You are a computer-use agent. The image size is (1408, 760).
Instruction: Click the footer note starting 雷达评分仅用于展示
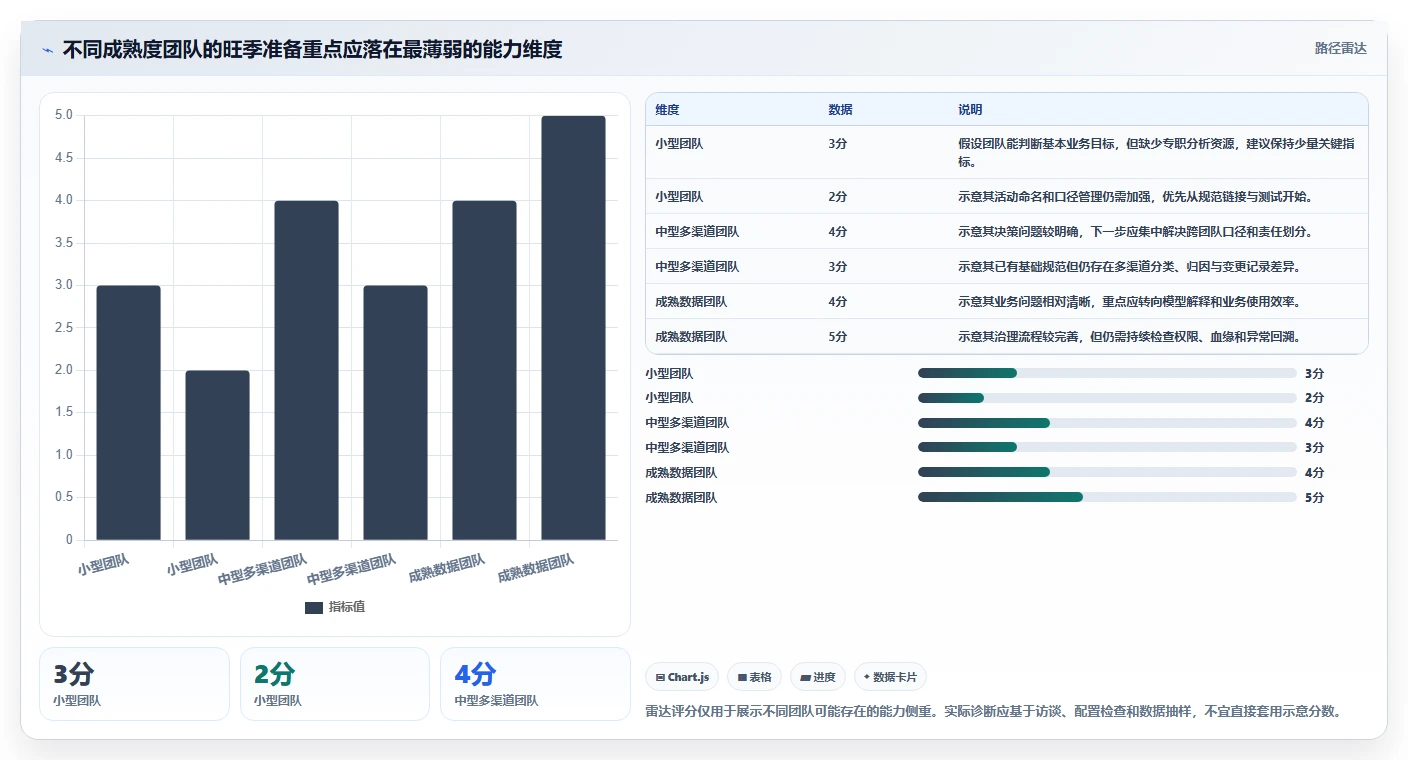994,712
